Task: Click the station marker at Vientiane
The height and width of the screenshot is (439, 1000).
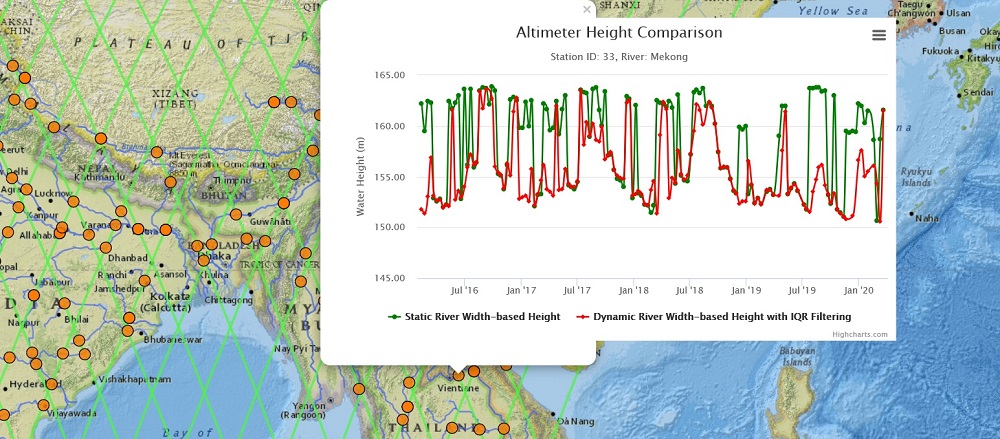Action: click(459, 374)
